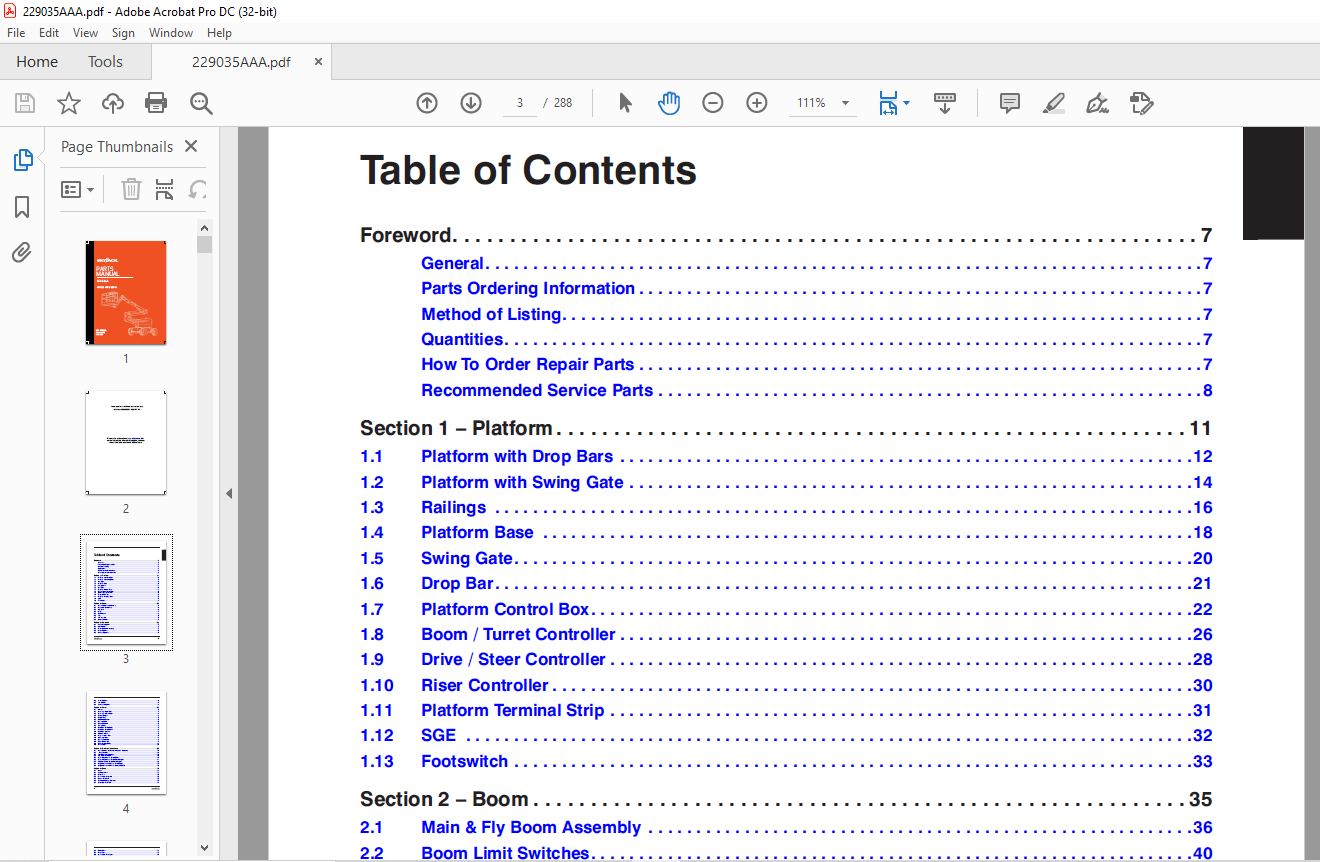Bookmark the document with the star icon
The width and height of the screenshot is (1320, 862).
tap(69, 103)
